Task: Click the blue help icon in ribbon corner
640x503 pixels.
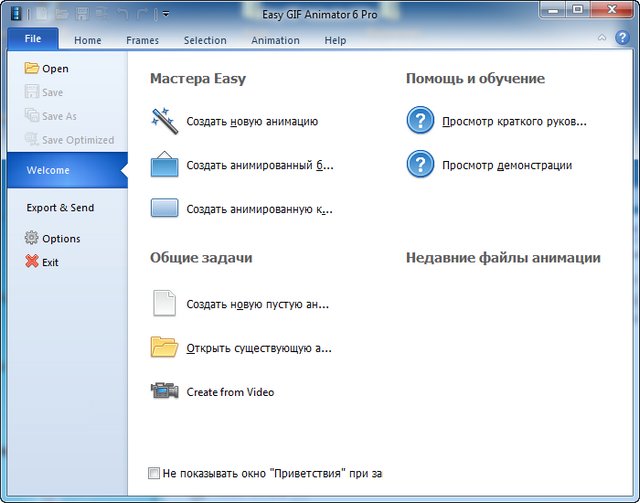Action: (621, 38)
